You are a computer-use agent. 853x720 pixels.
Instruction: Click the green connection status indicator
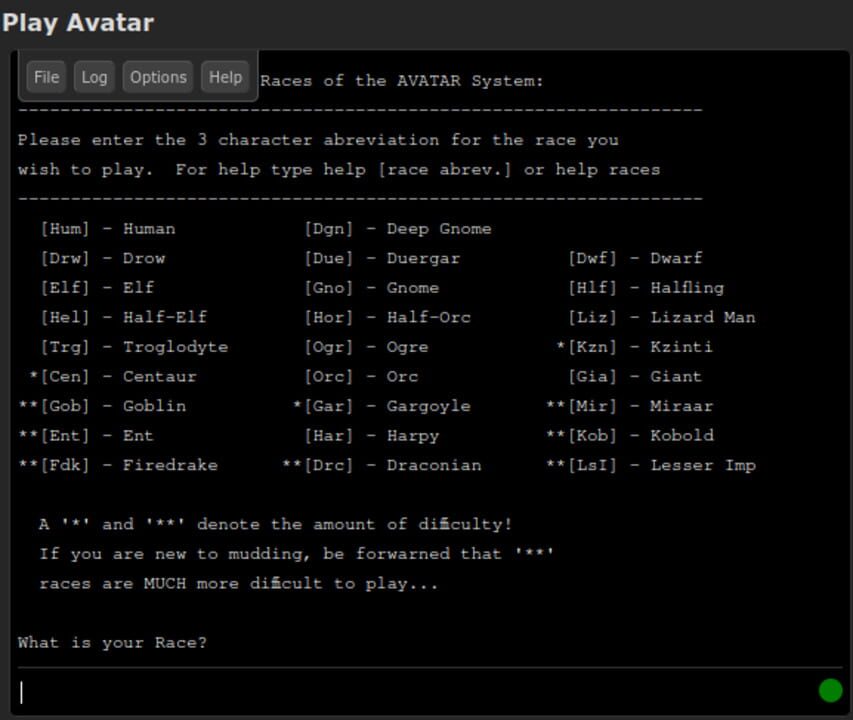(830, 691)
